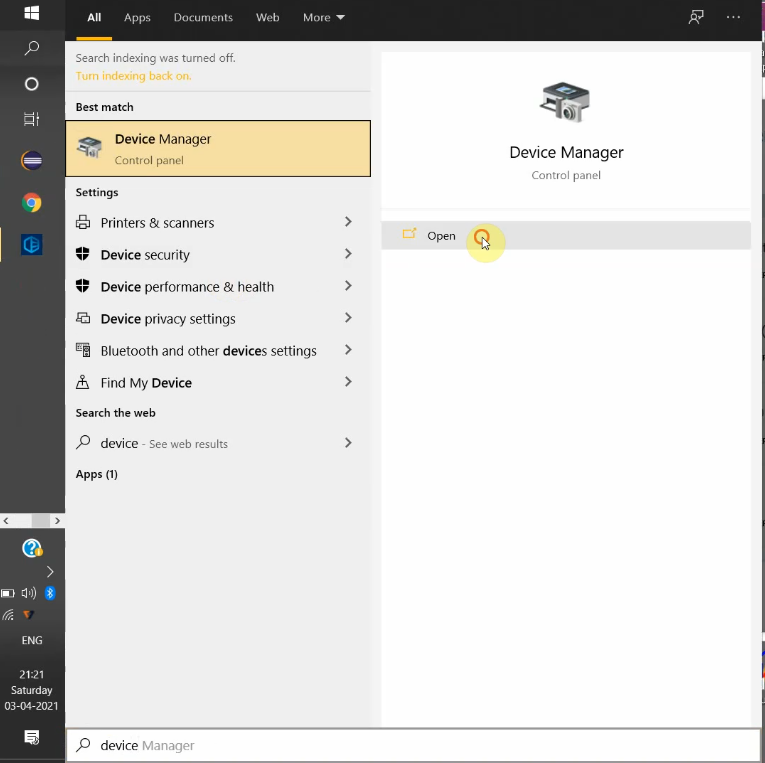This screenshot has width=765, height=763.
Task: Click the icon beside Device privacy settings
Action: [x=83, y=318]
